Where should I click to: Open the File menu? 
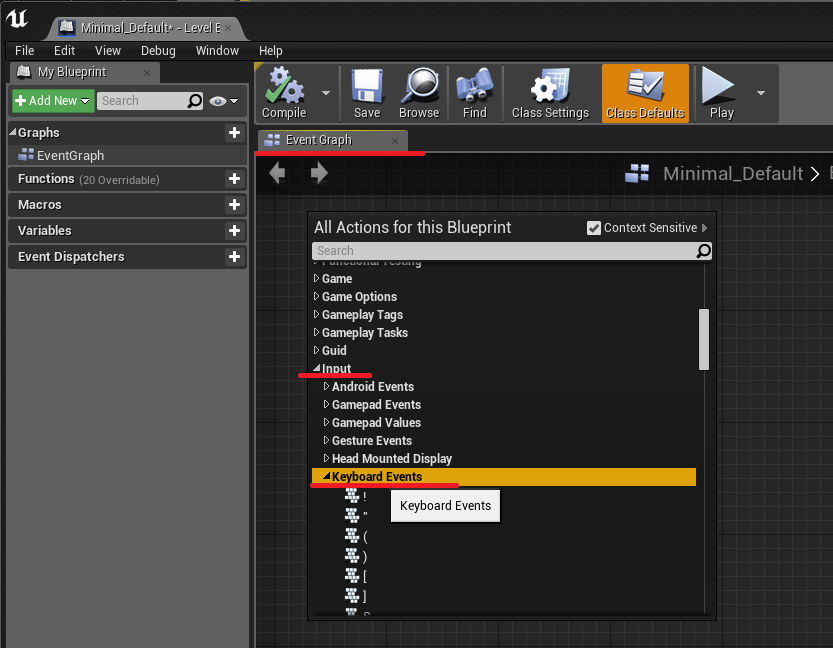[x=24, y=50]
